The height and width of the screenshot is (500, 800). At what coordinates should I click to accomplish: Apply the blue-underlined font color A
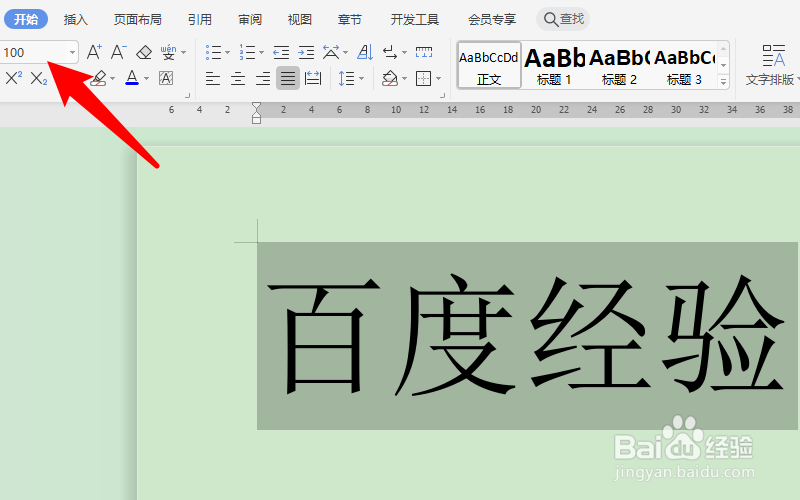(x=132, y=78)
